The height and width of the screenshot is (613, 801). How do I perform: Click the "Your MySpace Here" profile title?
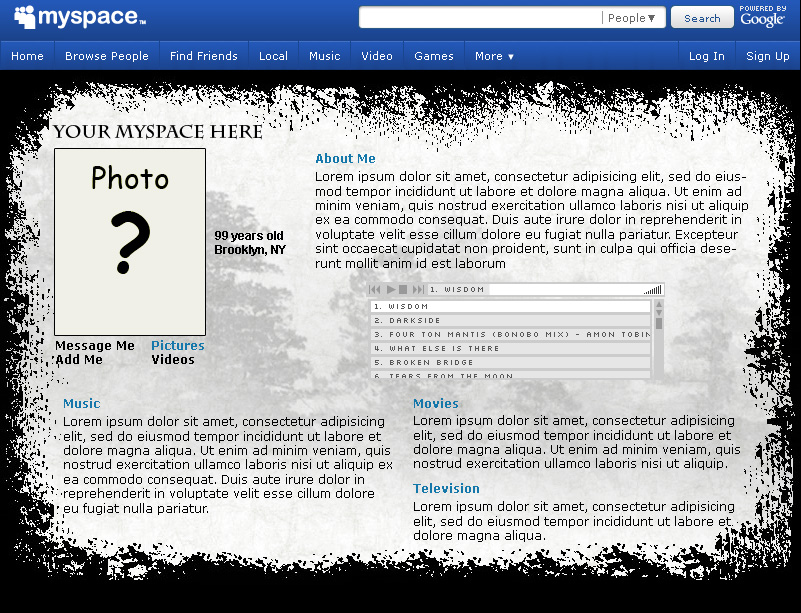coord(158,132)
